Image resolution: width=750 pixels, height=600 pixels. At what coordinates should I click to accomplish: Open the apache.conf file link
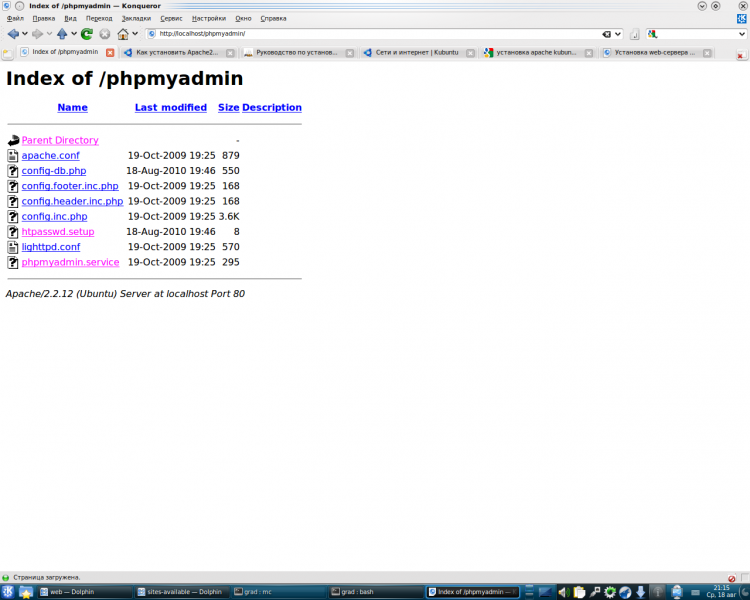click(x=50, y=156)
